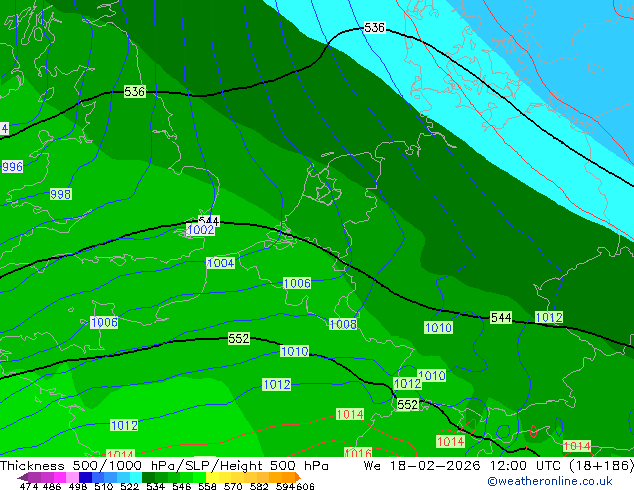Click the 582 legend value
634x490 pixels.
pos(259,486)
